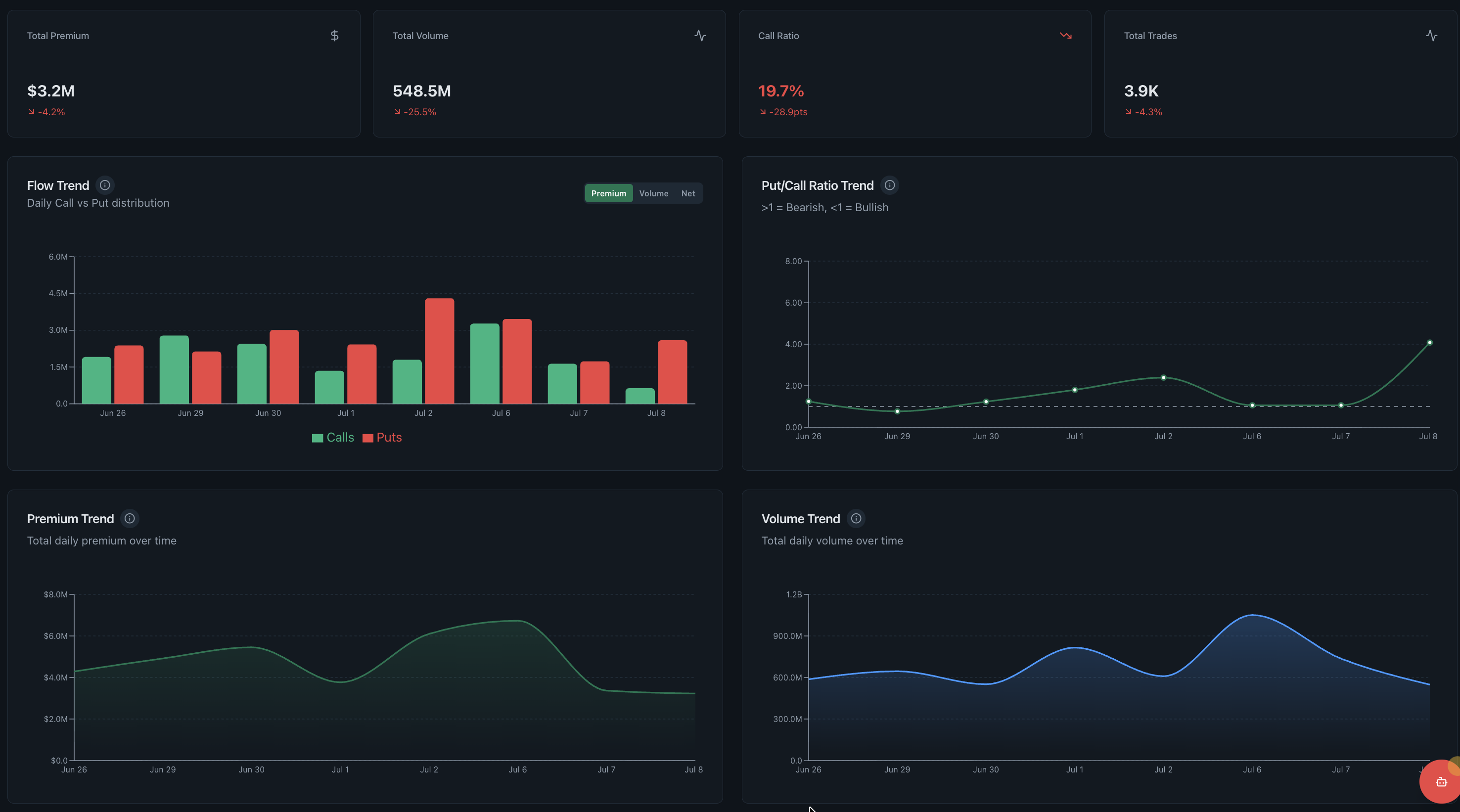Screen dimensions: 1460x812
Task: Click the Put/Call Ratio Trend heading
Action: tap(817, 185)
